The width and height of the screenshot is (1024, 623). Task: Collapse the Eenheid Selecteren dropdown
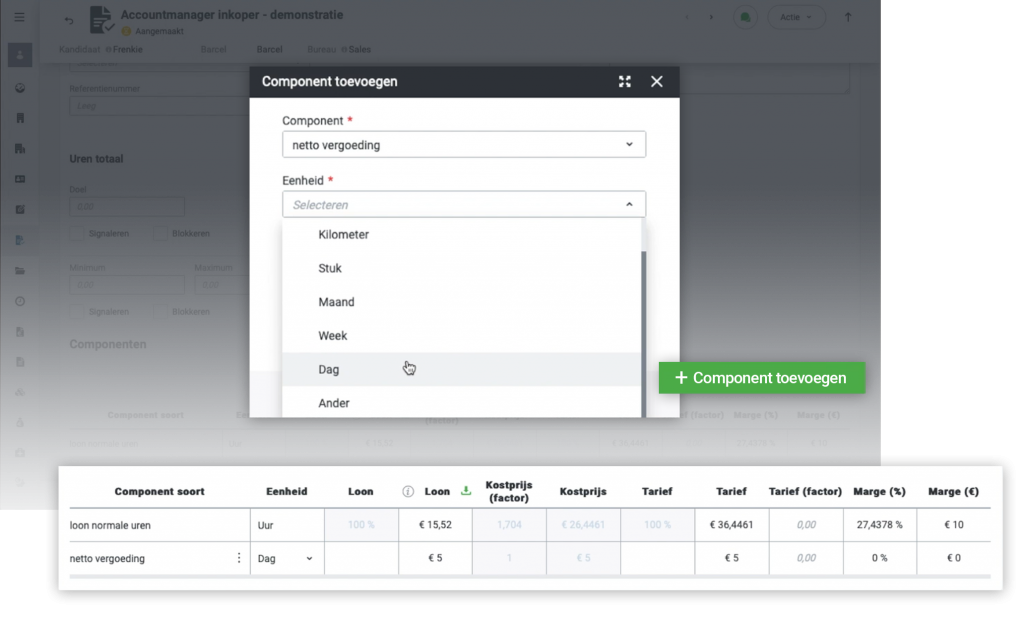464,204
